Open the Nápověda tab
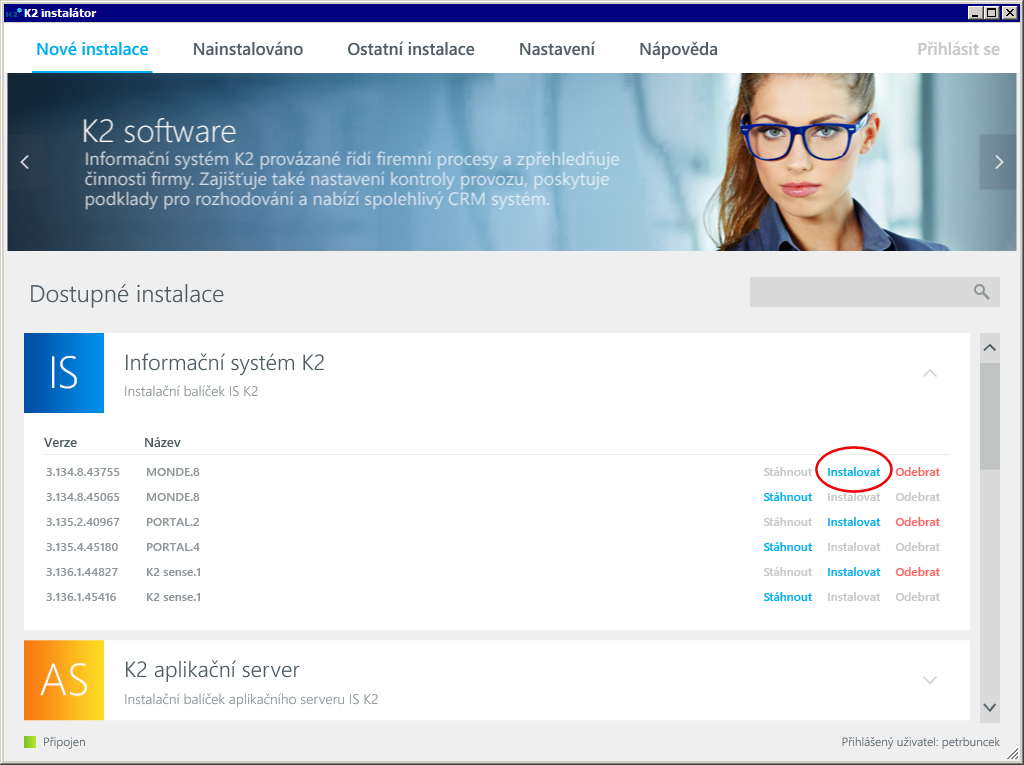This screenshot has height=765, width=1024. point(678,49)
